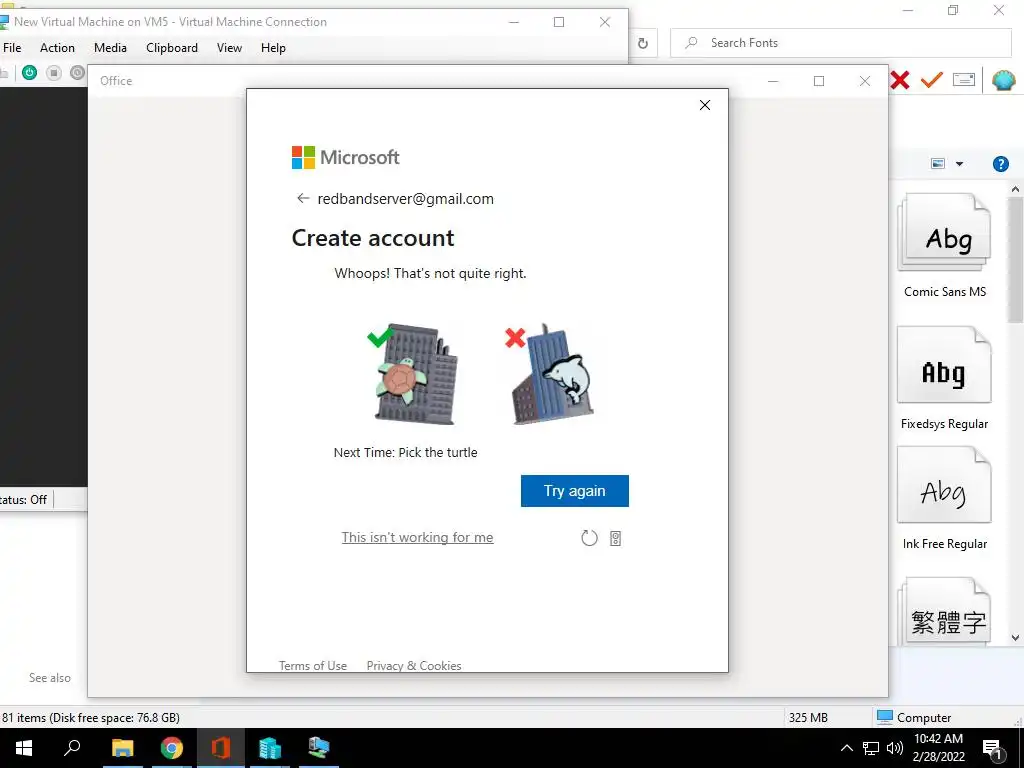Click the Search Fonts input field

coord(840,43)
